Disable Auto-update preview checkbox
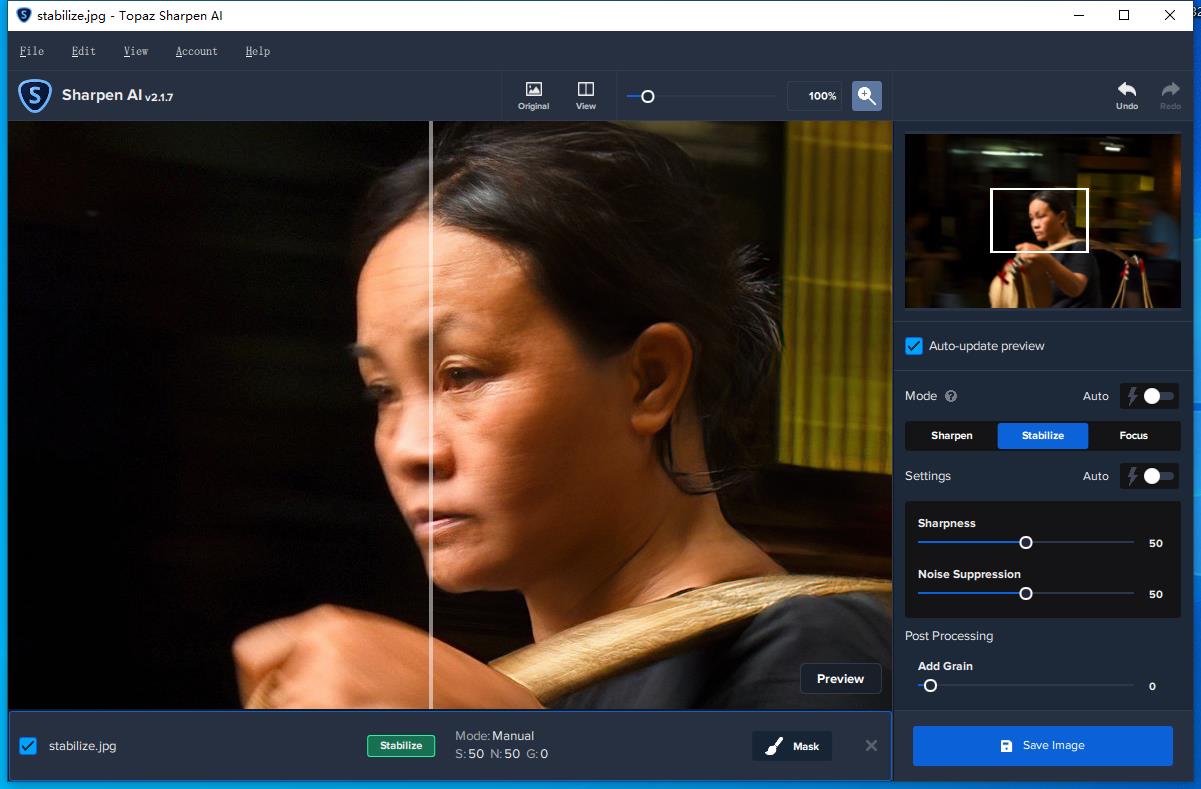Image resolution: width=1201 pixels, height=789 pixels. pos(914,346)
